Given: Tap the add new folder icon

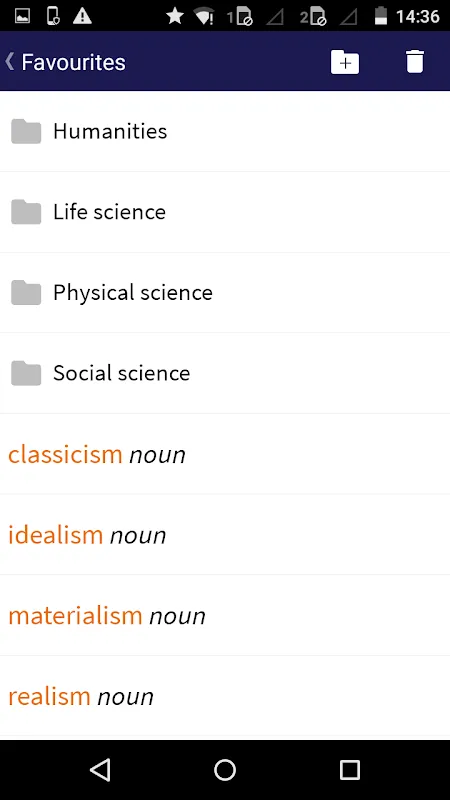Looking at the screenshot, I should coord(345,62).
